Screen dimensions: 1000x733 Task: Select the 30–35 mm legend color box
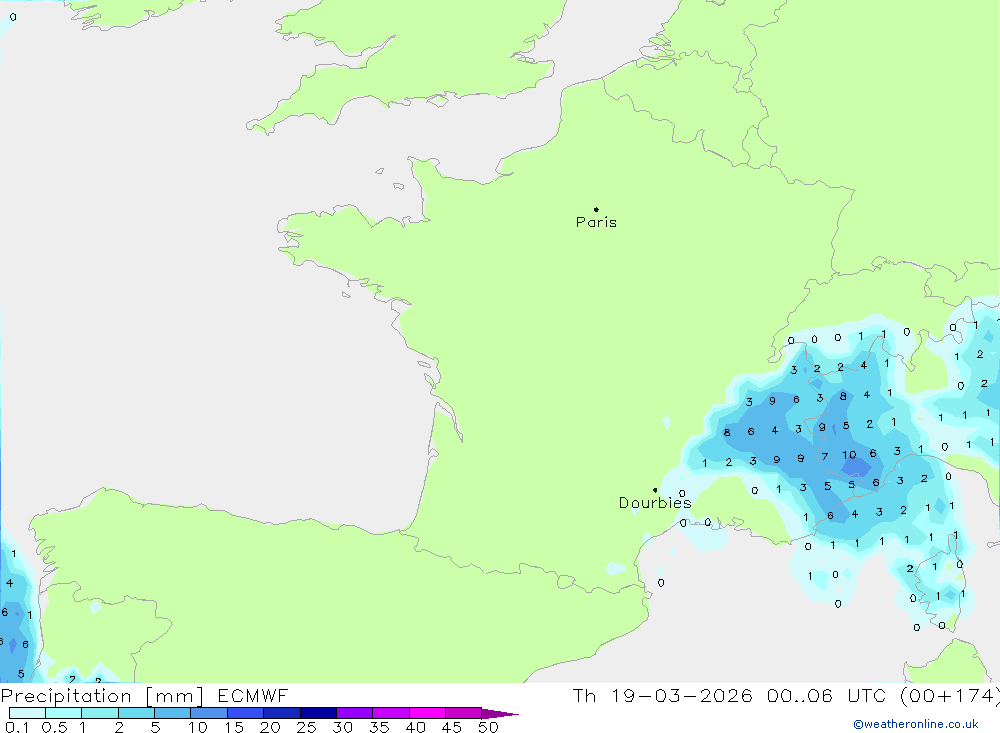tap(355, 713)
